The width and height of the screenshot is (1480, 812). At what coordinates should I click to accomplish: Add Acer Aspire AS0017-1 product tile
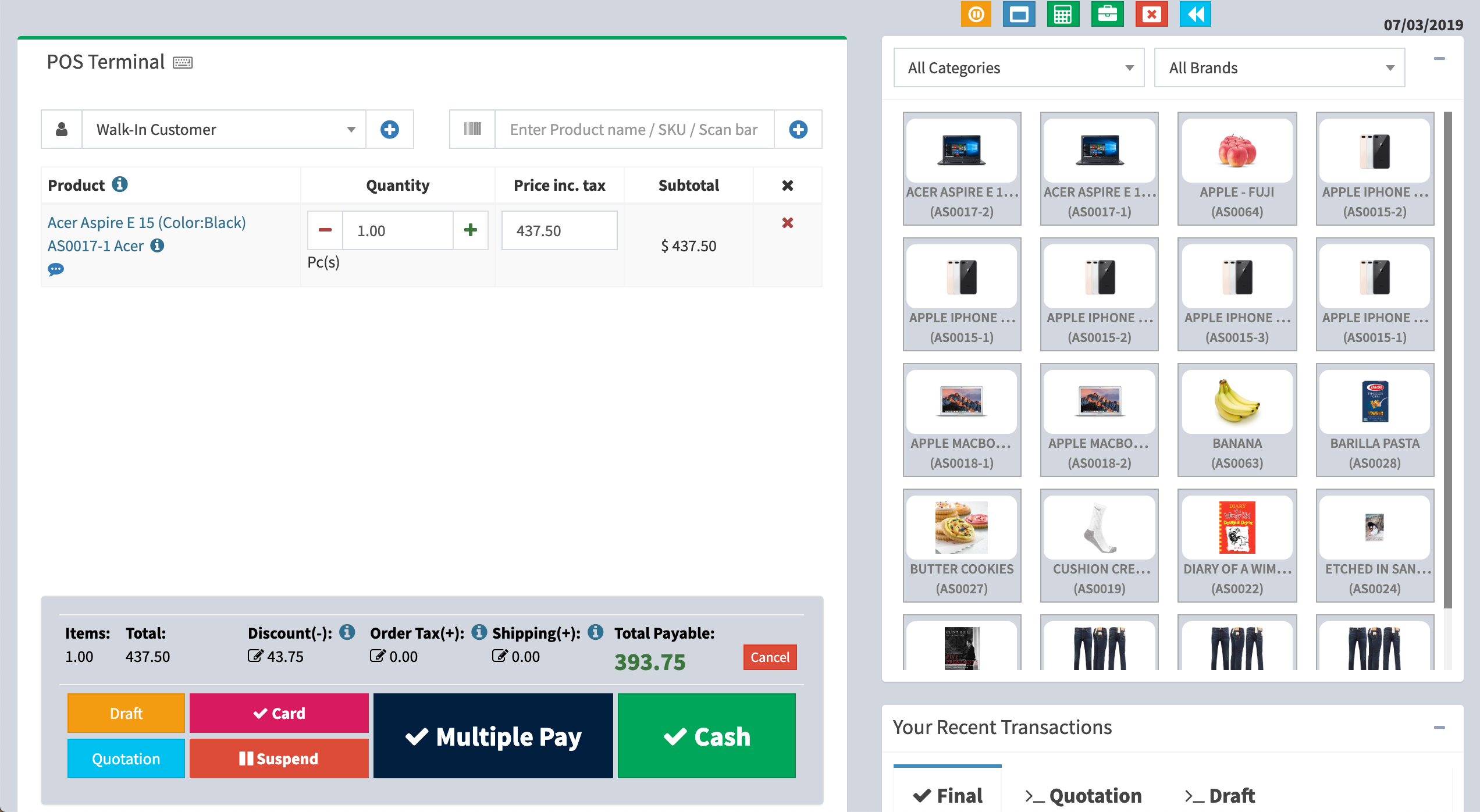tap(1100, 169)
